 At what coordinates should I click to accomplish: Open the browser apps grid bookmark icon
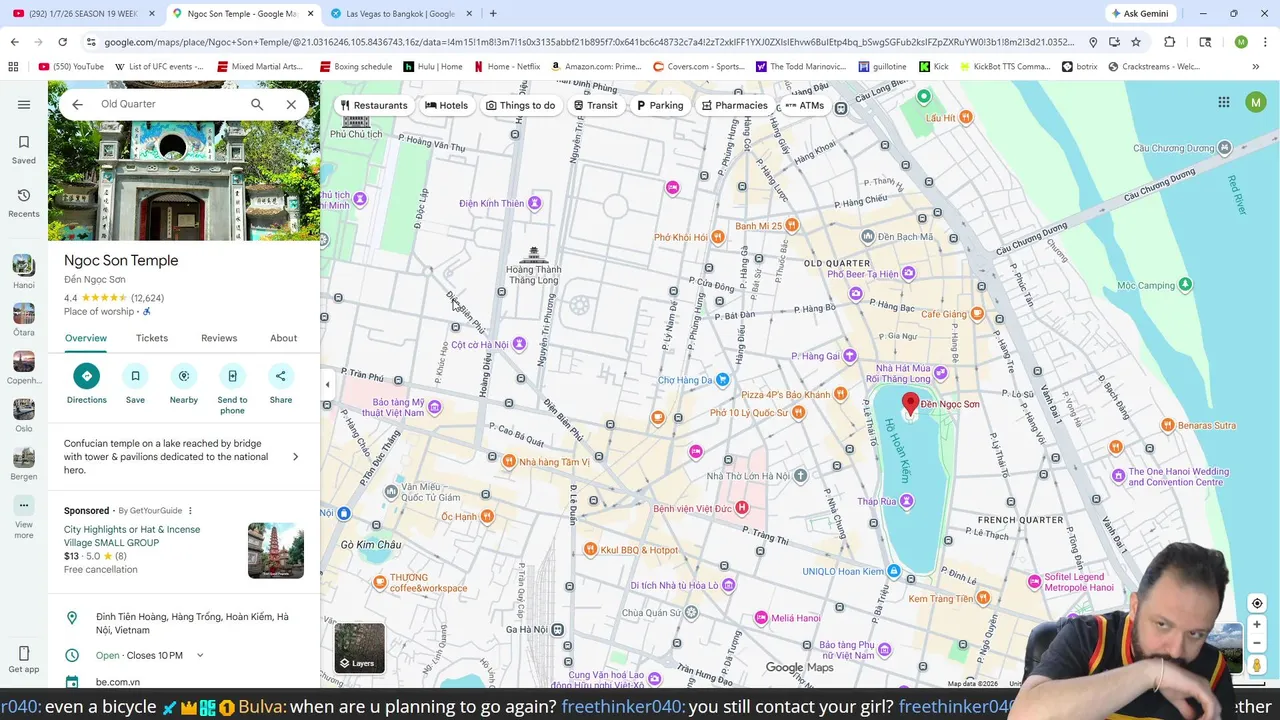point(13,67)
